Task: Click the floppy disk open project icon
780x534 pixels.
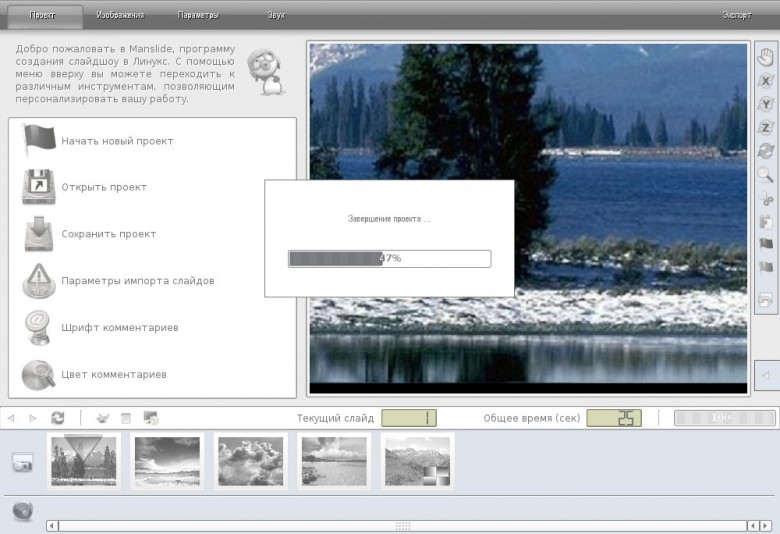Action: [x=39, y=187]
